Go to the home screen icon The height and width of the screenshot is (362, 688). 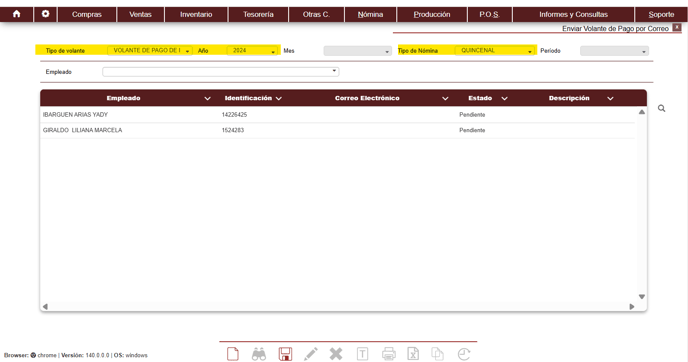[16, 14]
